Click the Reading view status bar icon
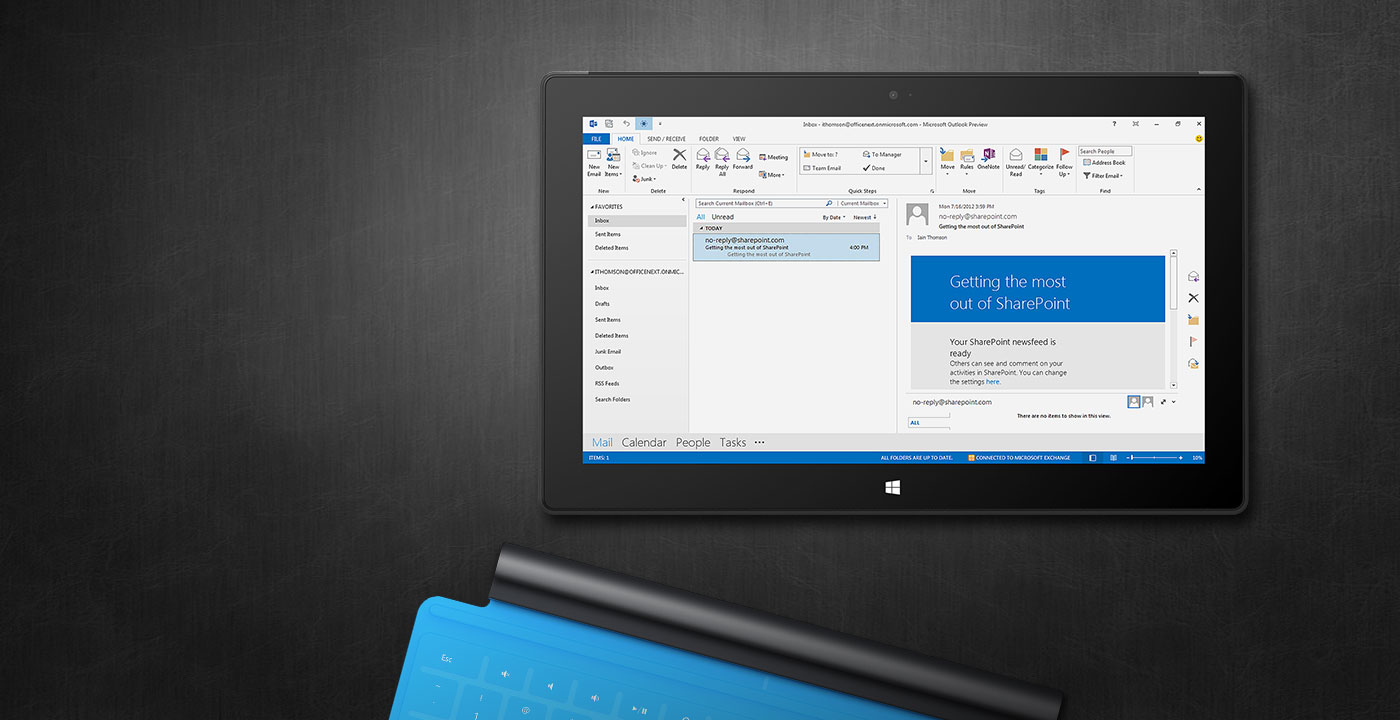The image size is (1400, 720). pyautogui.click(x=1115, y=458)
